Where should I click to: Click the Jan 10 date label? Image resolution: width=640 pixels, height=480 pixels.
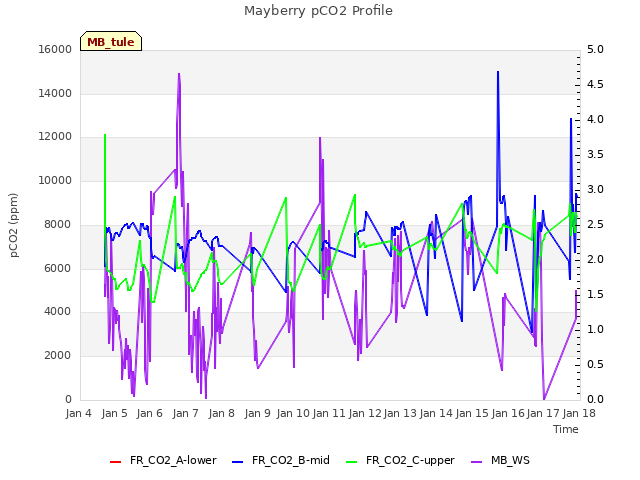(293, 413)
